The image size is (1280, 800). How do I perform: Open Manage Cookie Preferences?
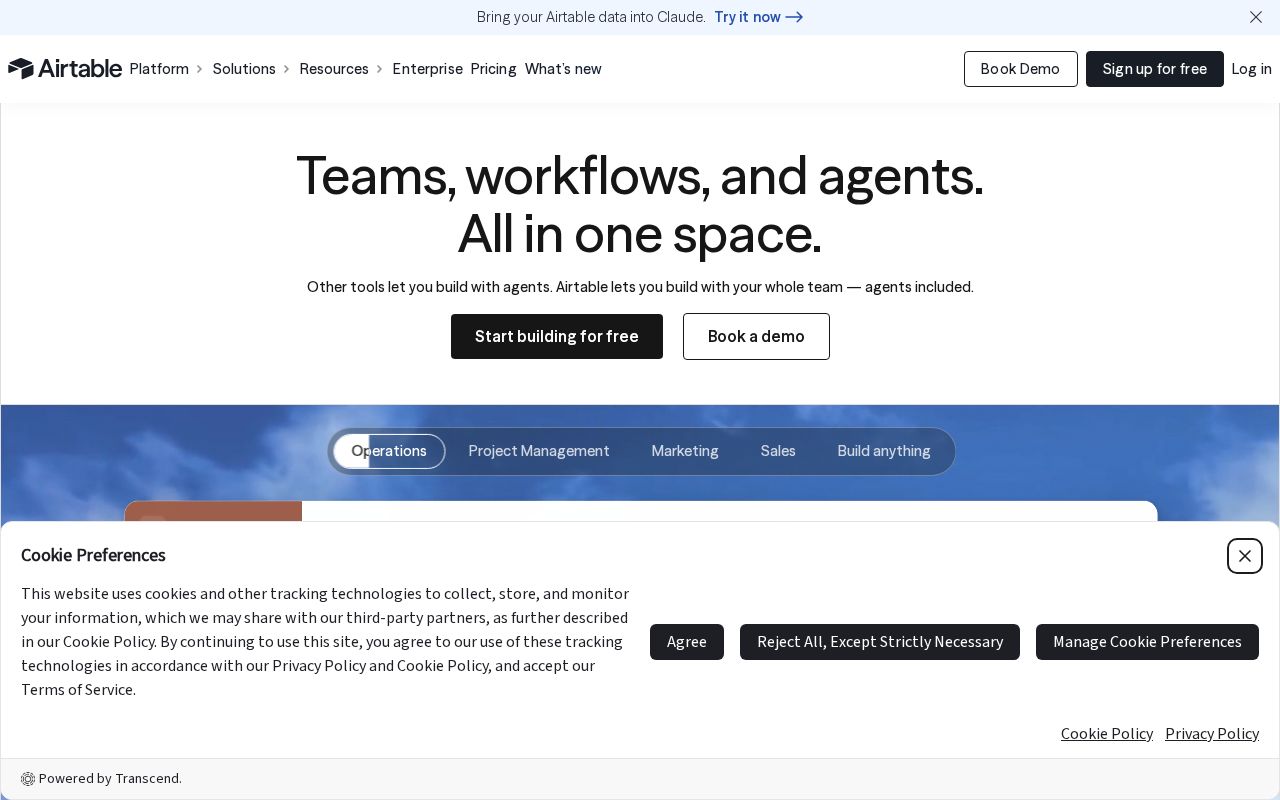tap(1147, 642)
